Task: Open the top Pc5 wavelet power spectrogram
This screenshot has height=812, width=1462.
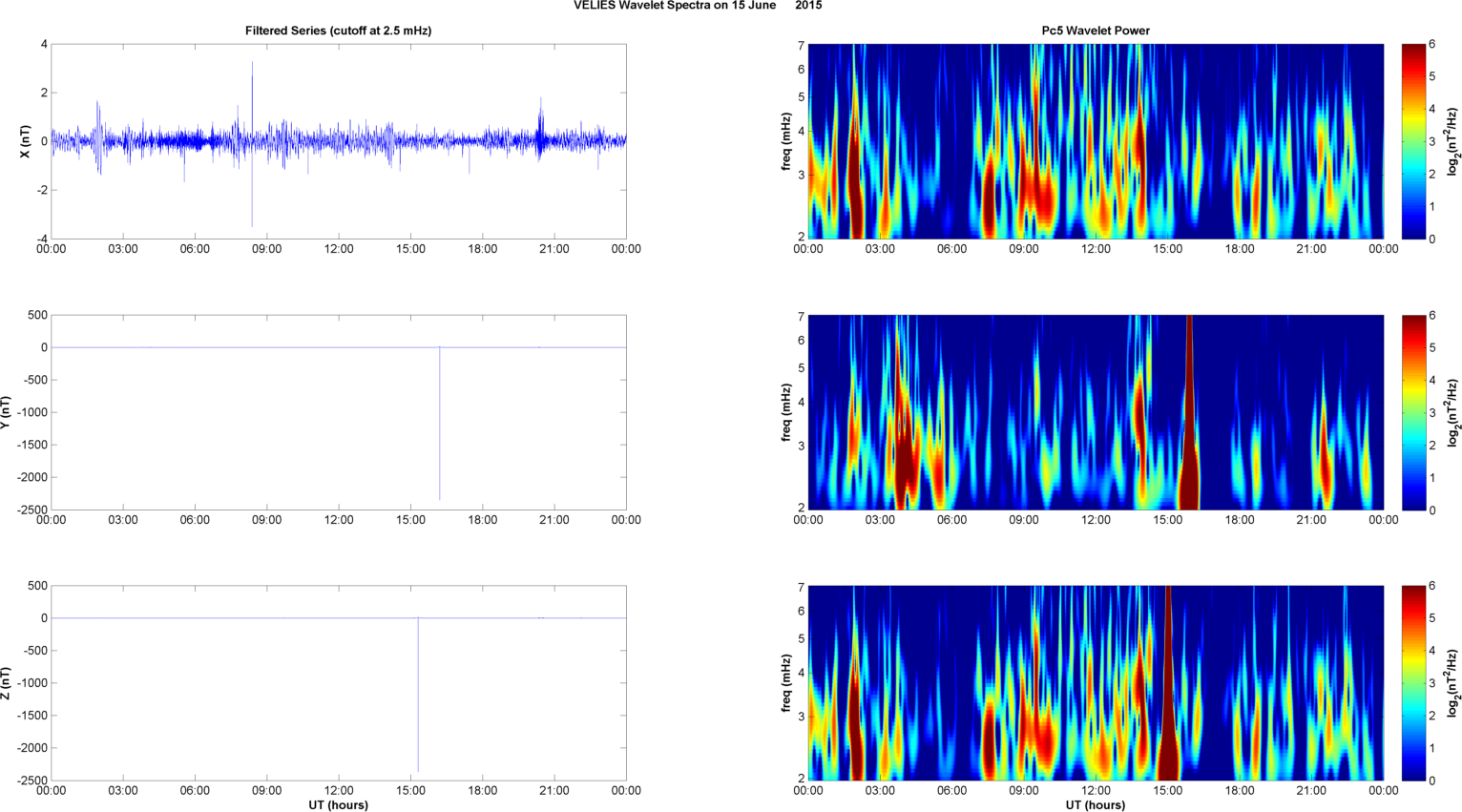Action: click(1096, 141)
